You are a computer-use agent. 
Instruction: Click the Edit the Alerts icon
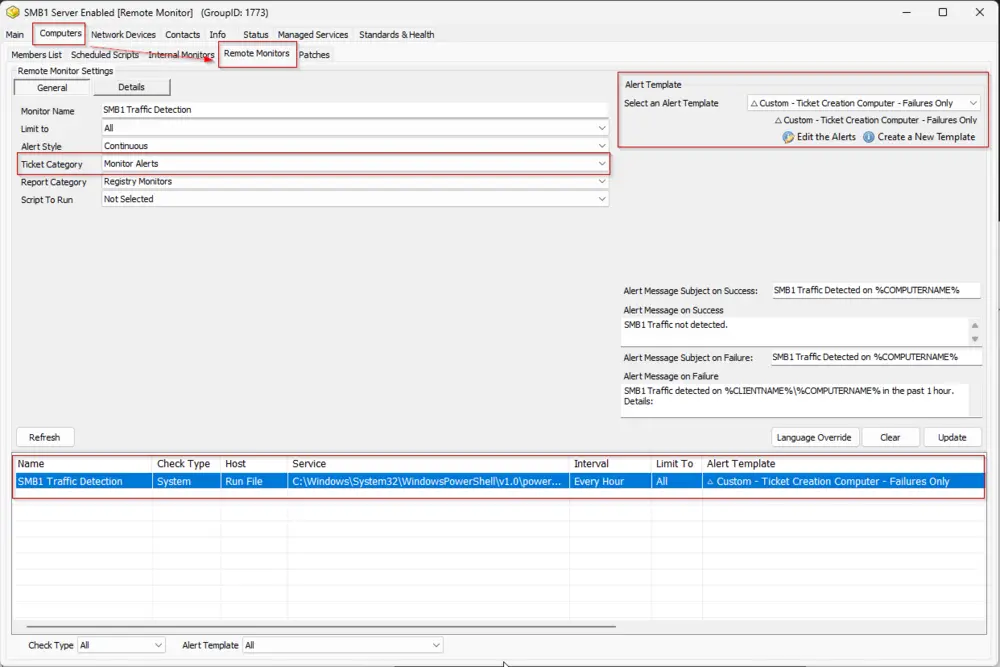tap(788, 137)
